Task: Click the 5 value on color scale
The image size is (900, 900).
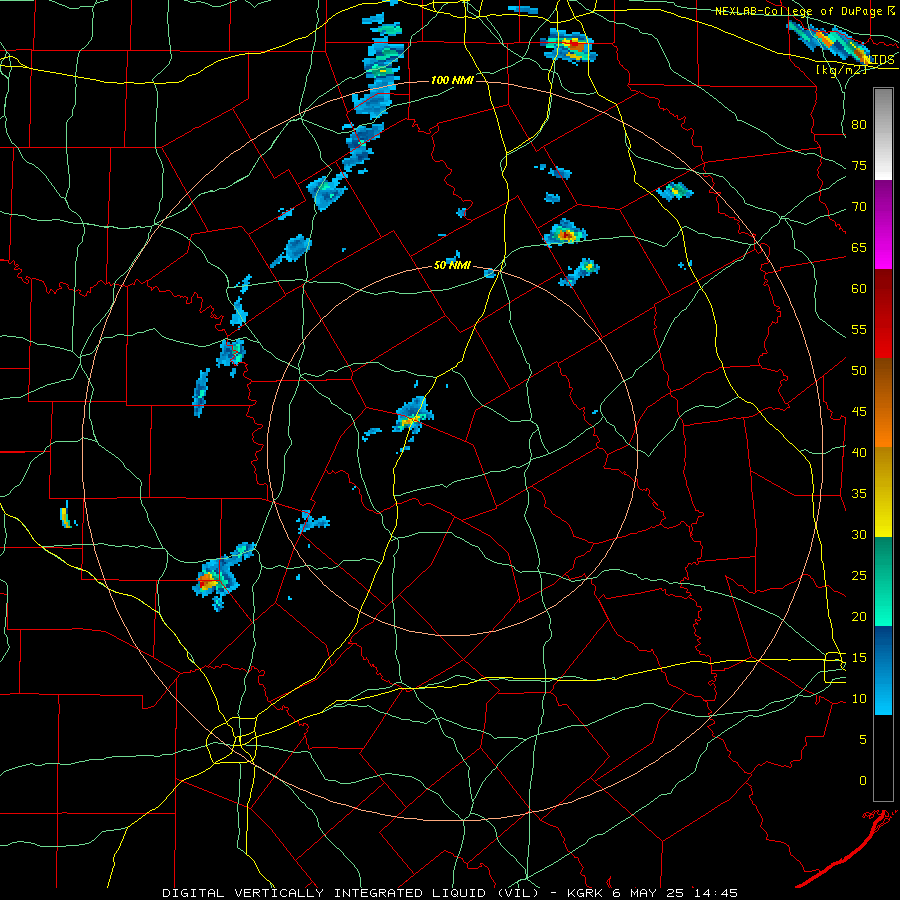Action: [863, 740]
